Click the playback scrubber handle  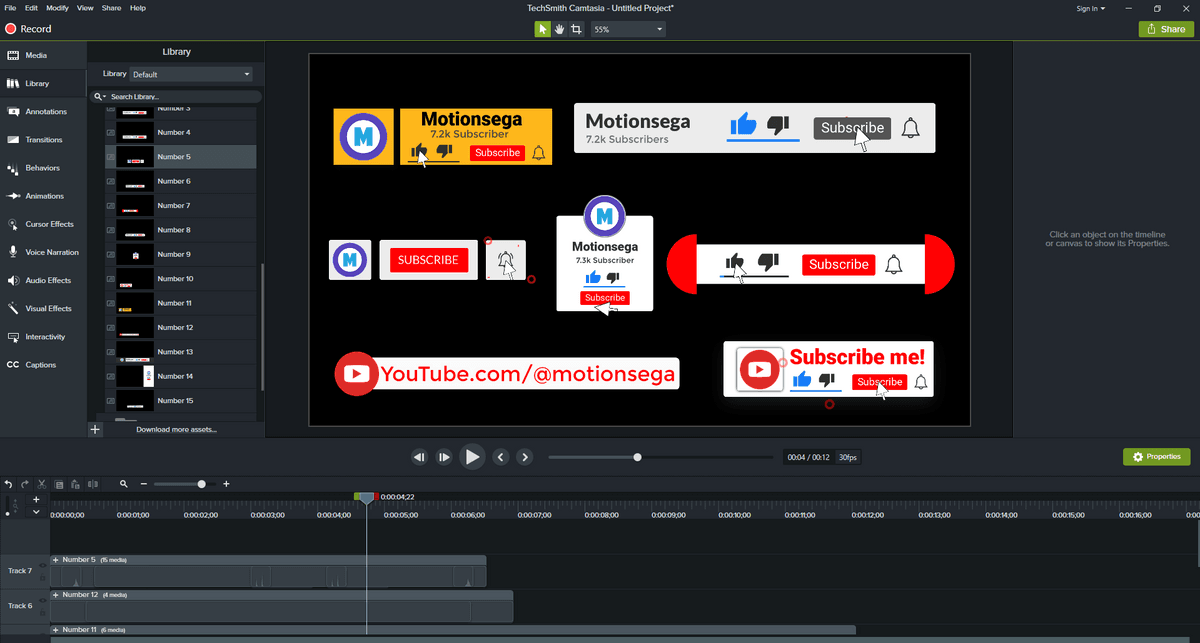click(x=637, y=457)
